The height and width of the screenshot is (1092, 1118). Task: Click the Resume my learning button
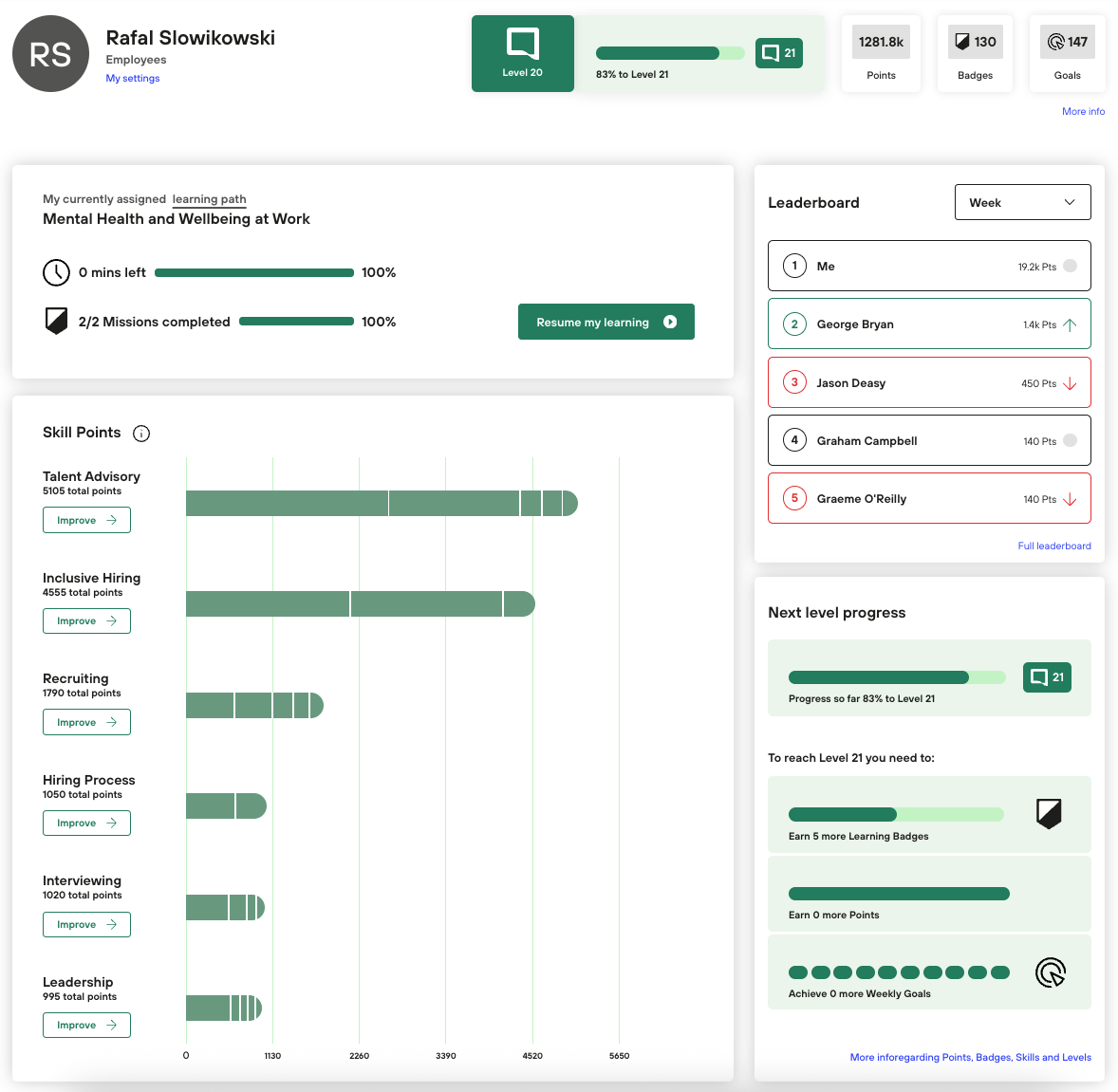606,322
